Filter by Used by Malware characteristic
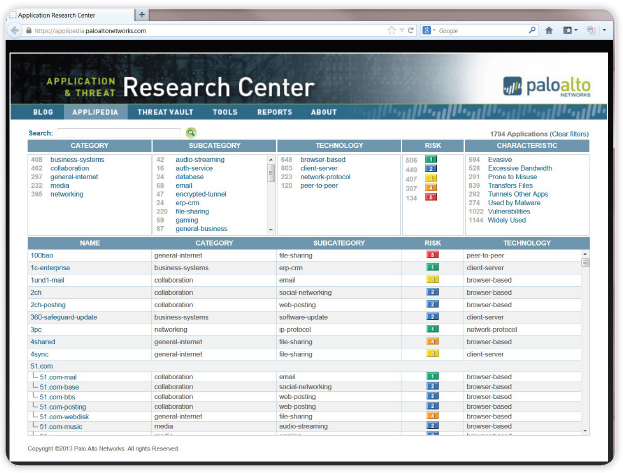The image size is (623, 473). click(514, 203)
